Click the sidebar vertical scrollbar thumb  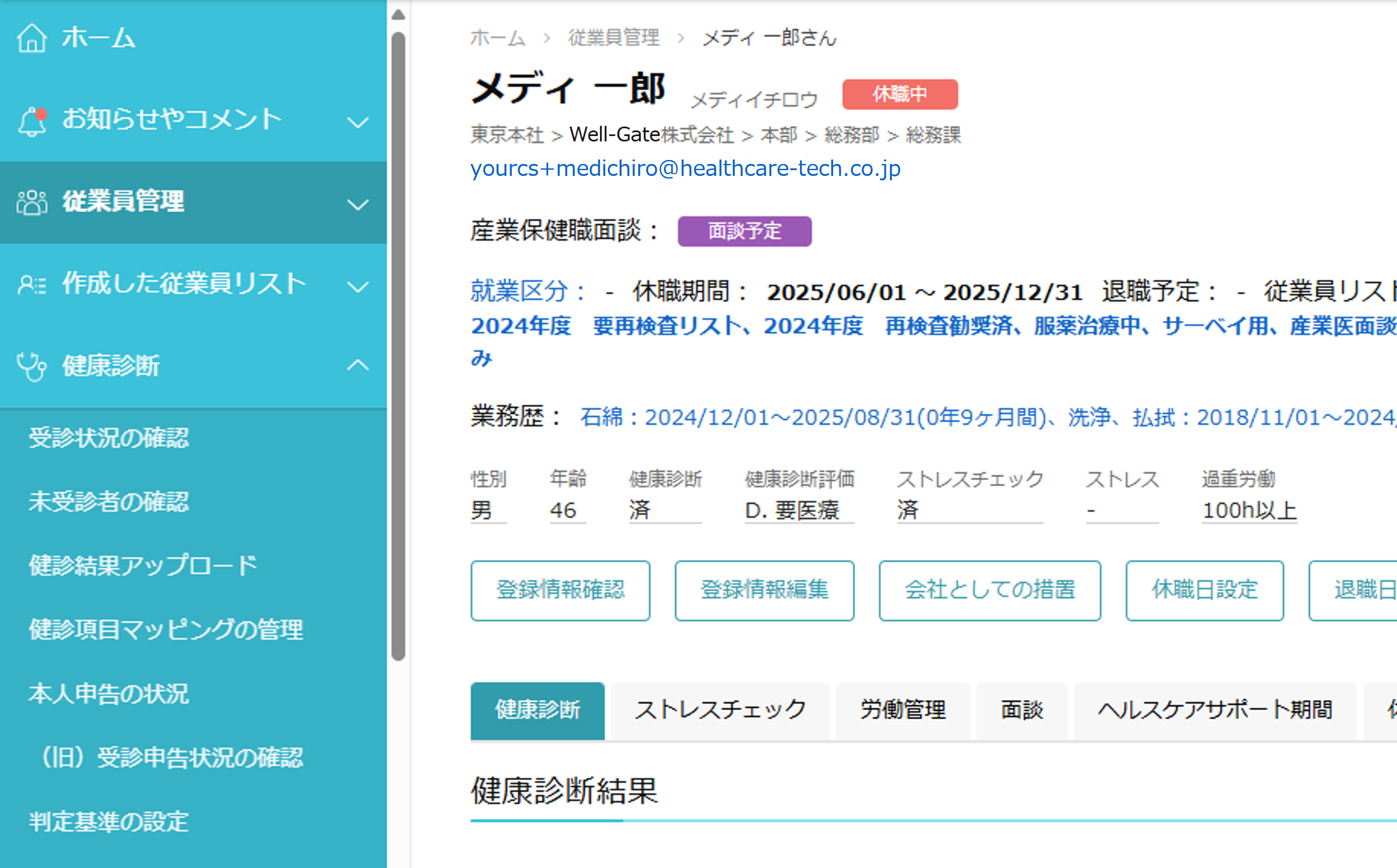398,346
